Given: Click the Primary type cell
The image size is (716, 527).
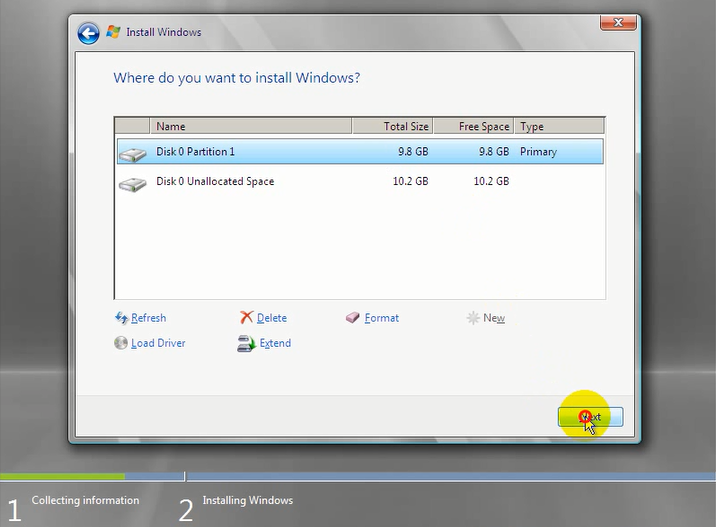Looking at the screenshot, I should pyautogui.click(x=538, y=152).
